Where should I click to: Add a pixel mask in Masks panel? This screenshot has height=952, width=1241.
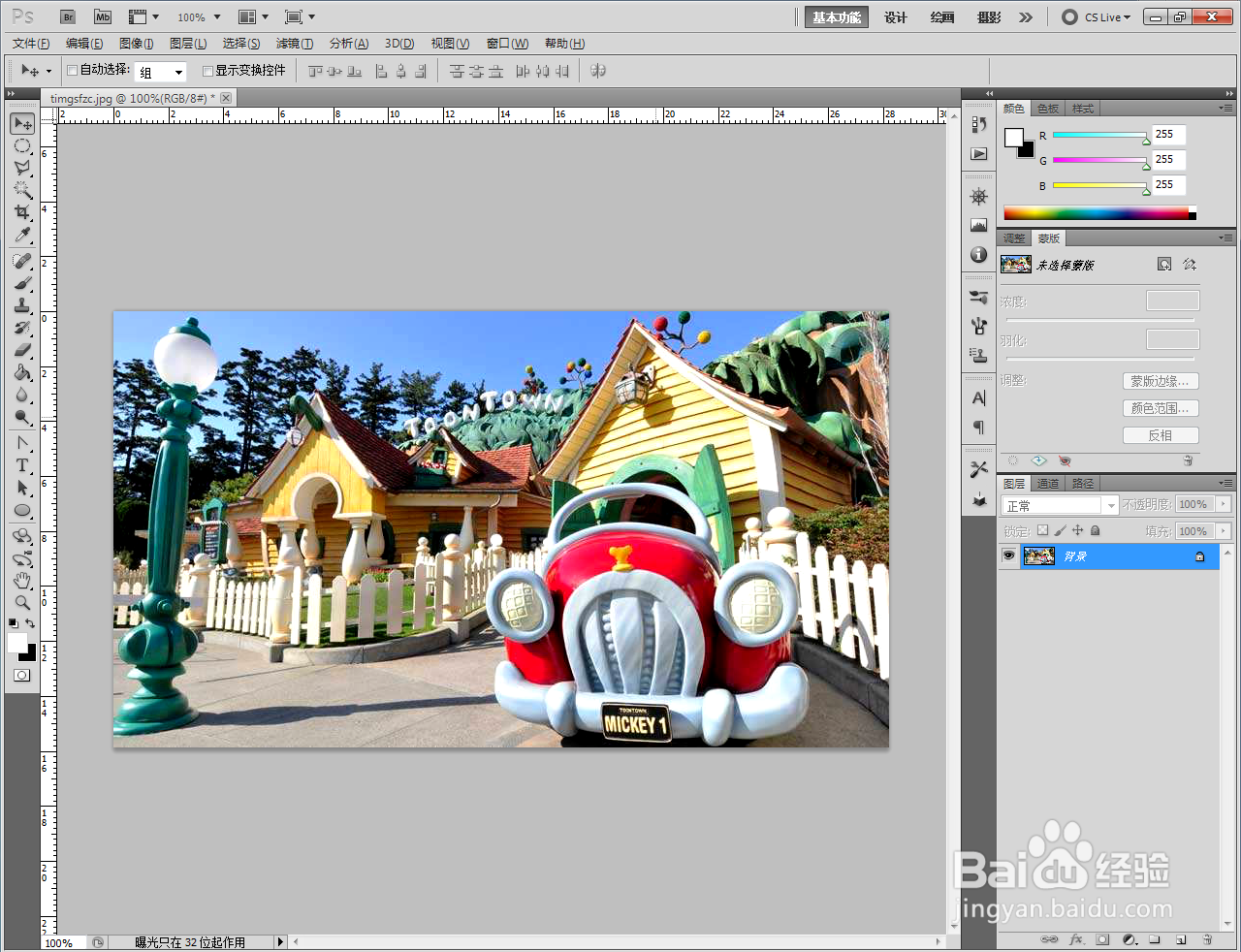pyautogui.click(x=1164, y=265)
